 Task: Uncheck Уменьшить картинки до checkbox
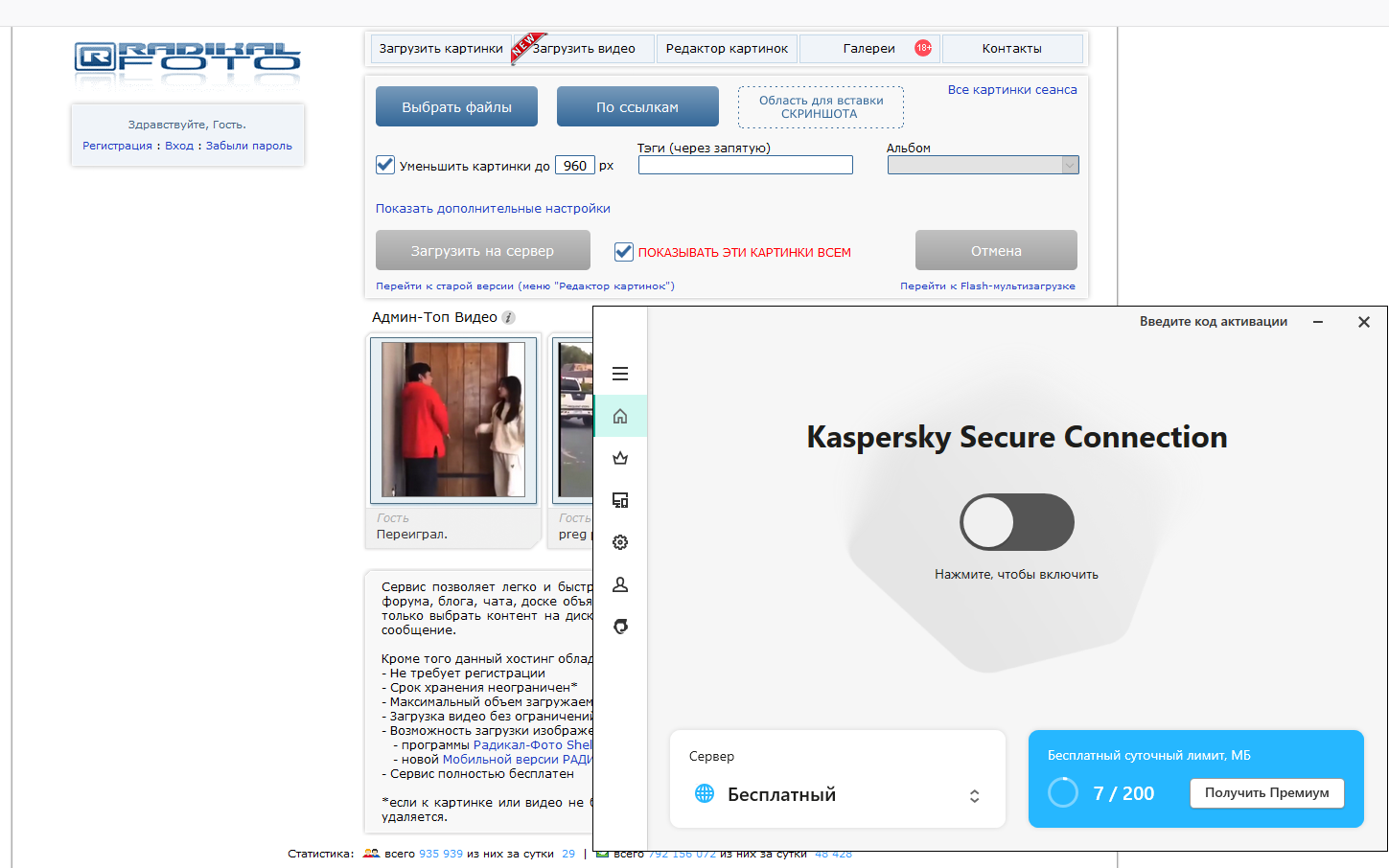pyautogui.click(x=385, y=165)
